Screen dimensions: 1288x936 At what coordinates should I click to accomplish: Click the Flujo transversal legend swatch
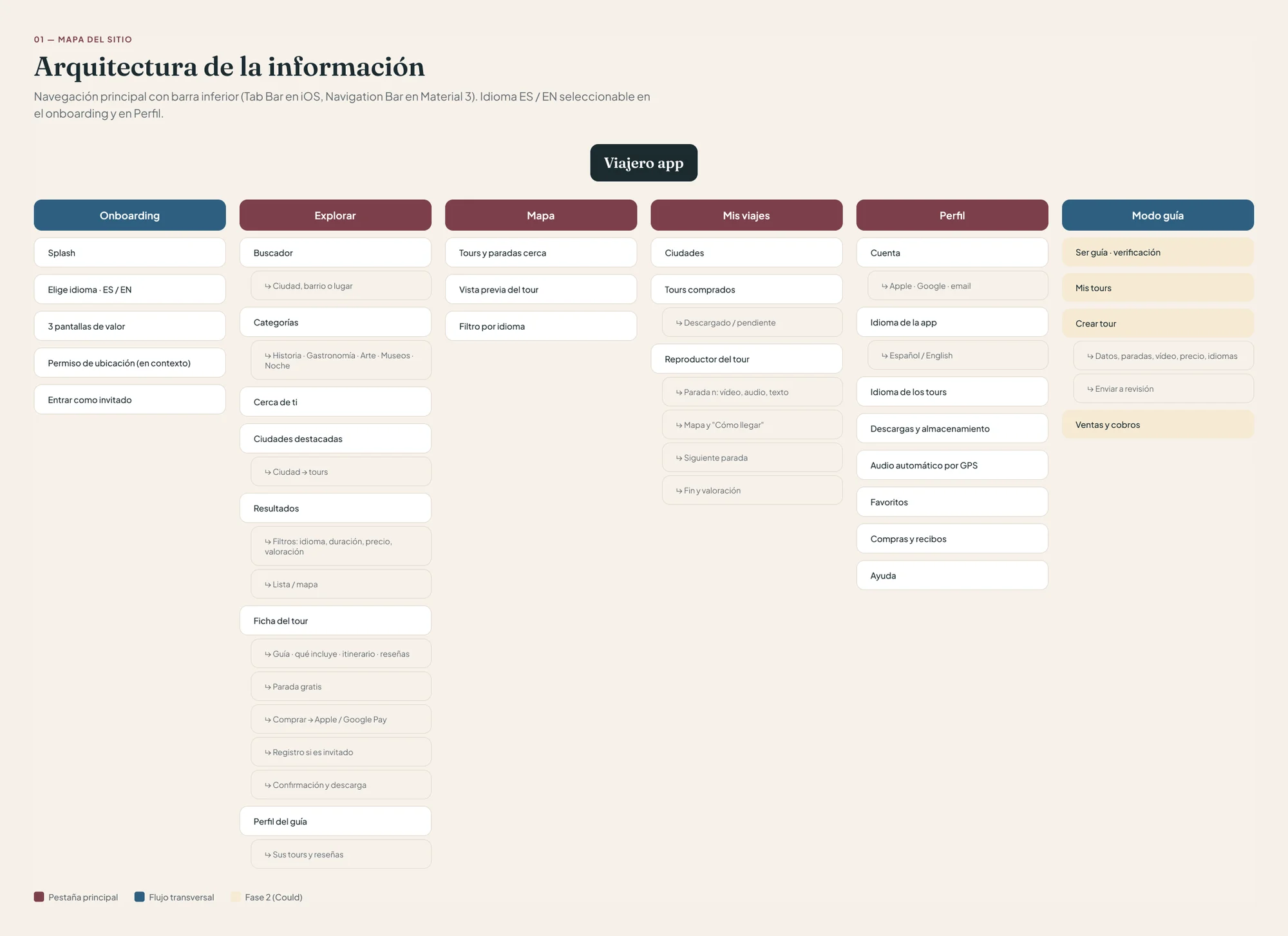140,897
